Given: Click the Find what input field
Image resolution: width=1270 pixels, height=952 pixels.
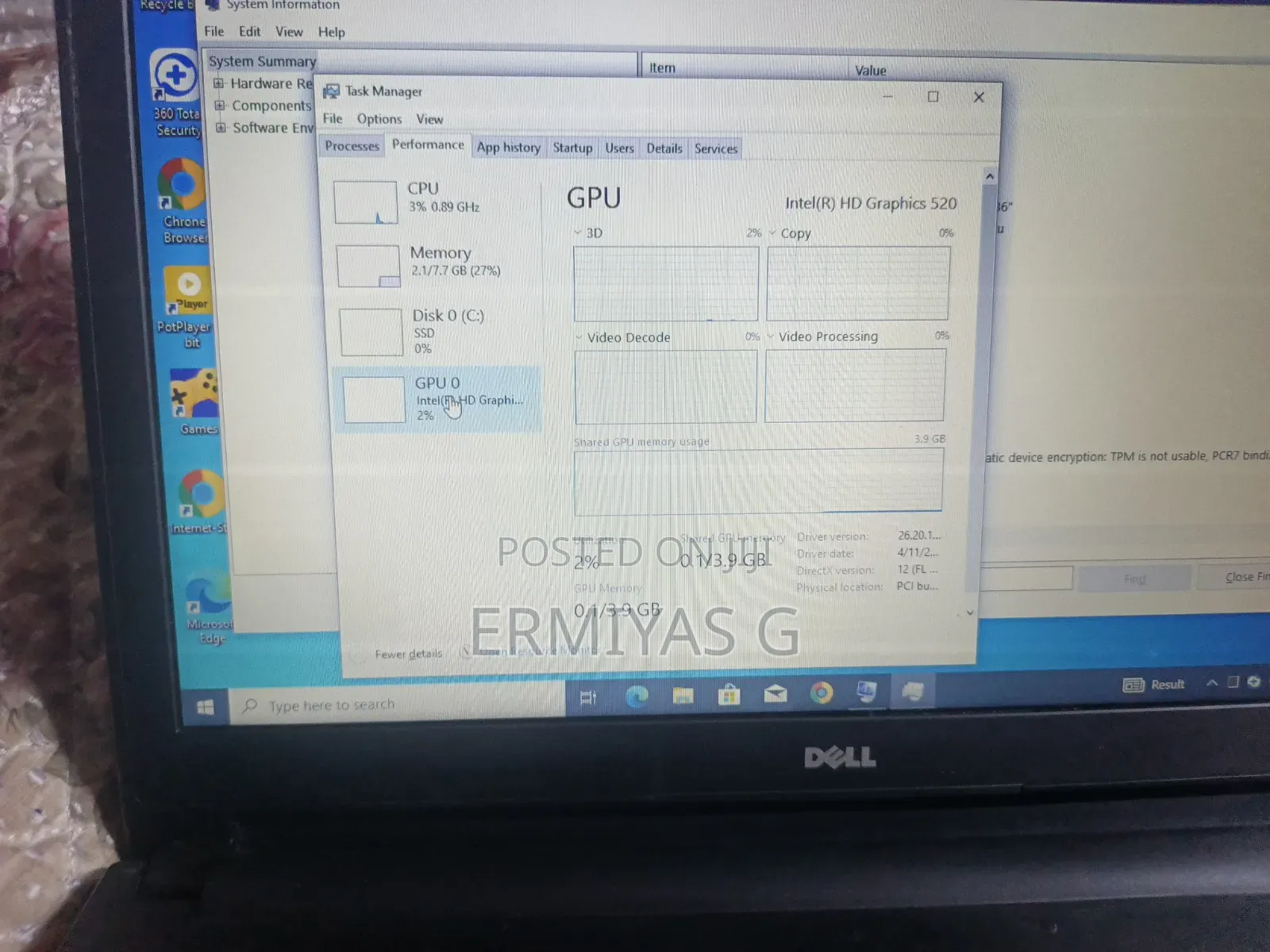Looking at the screenshot, I should (x=1026, y=578).
